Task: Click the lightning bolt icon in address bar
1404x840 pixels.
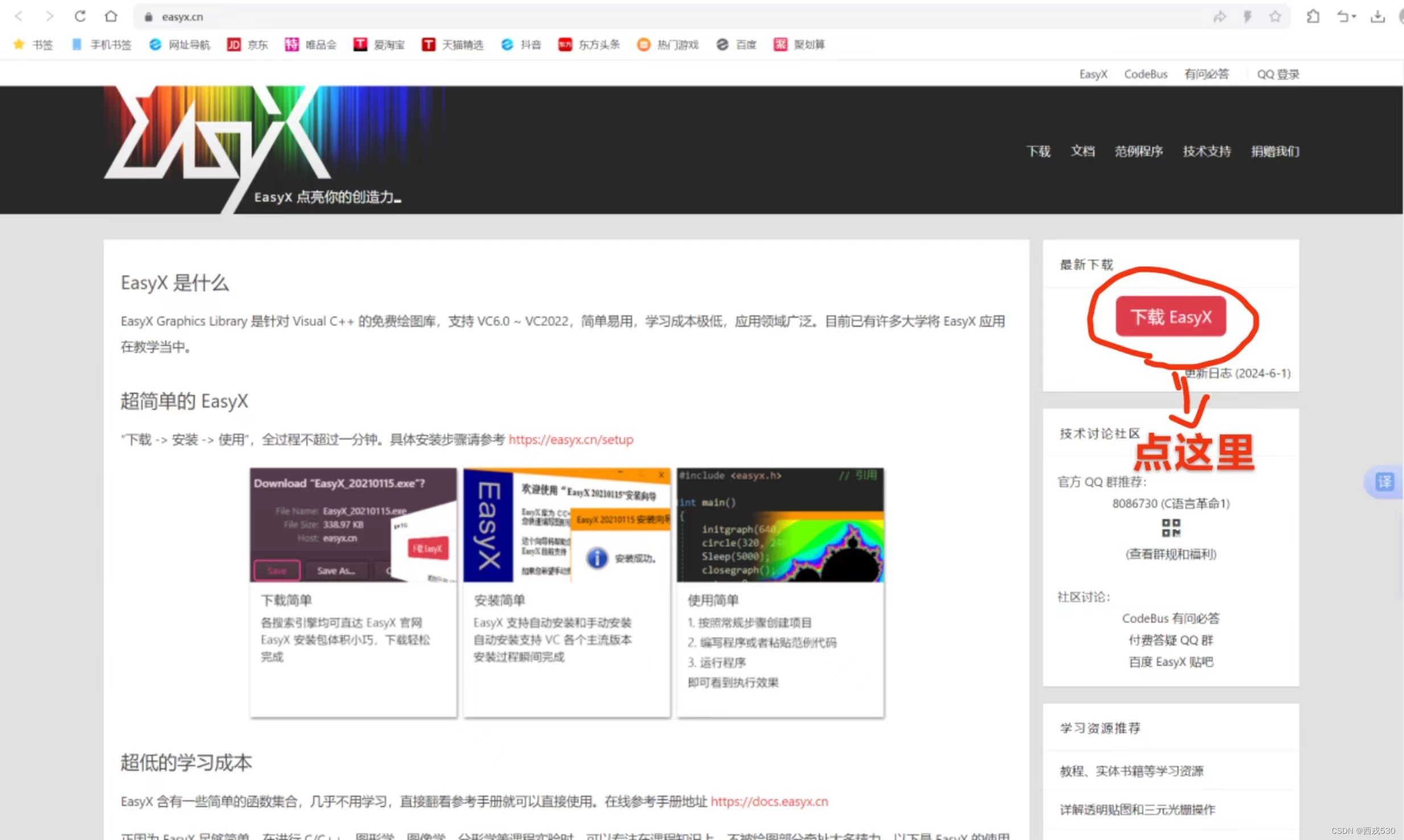Action: pyautogui.click(x=1247, y=17)
